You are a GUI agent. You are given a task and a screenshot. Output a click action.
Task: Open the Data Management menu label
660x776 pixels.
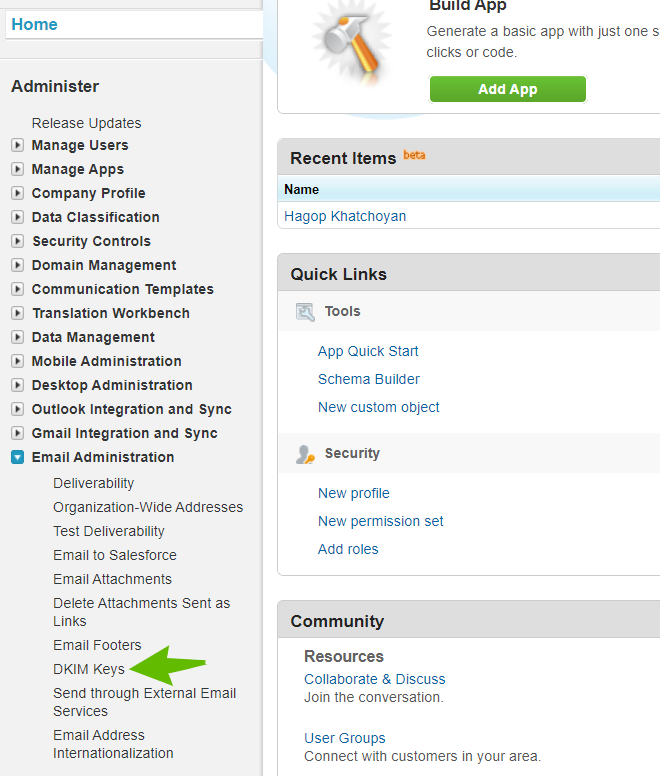[x=93, y=337]
